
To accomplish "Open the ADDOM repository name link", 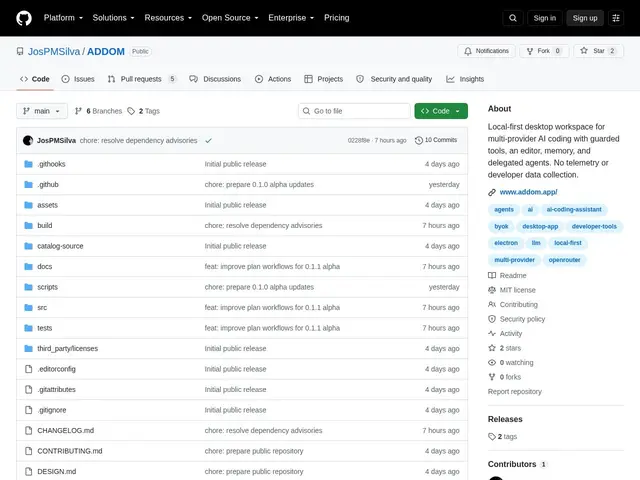I will [106, 51].
